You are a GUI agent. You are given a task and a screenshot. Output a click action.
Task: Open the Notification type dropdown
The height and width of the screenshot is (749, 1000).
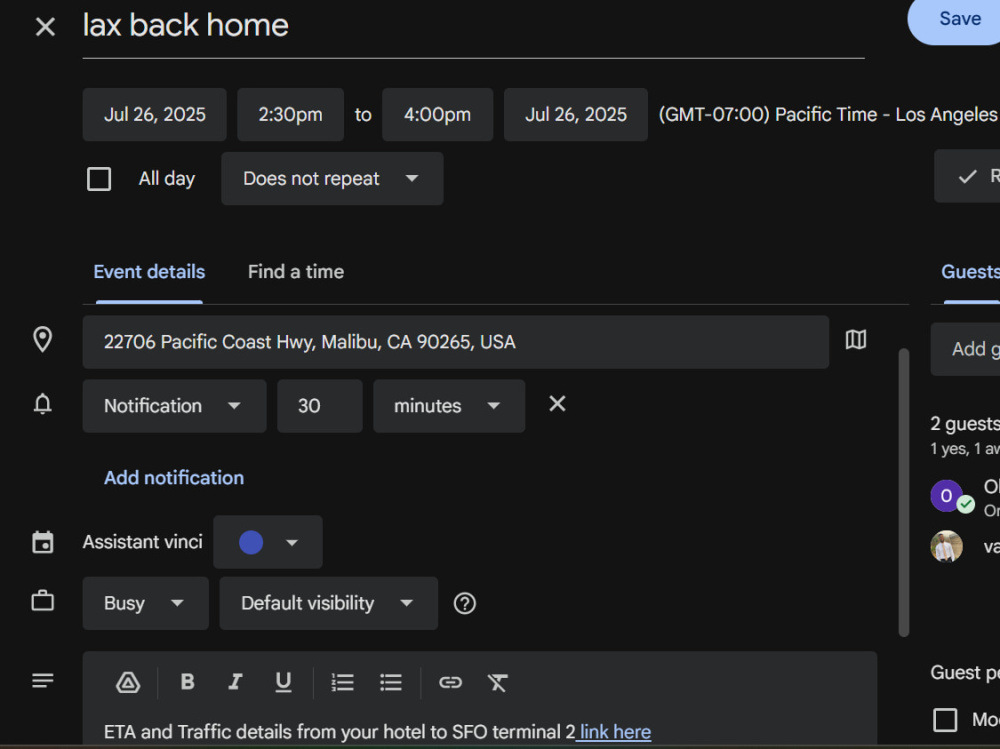174,406
